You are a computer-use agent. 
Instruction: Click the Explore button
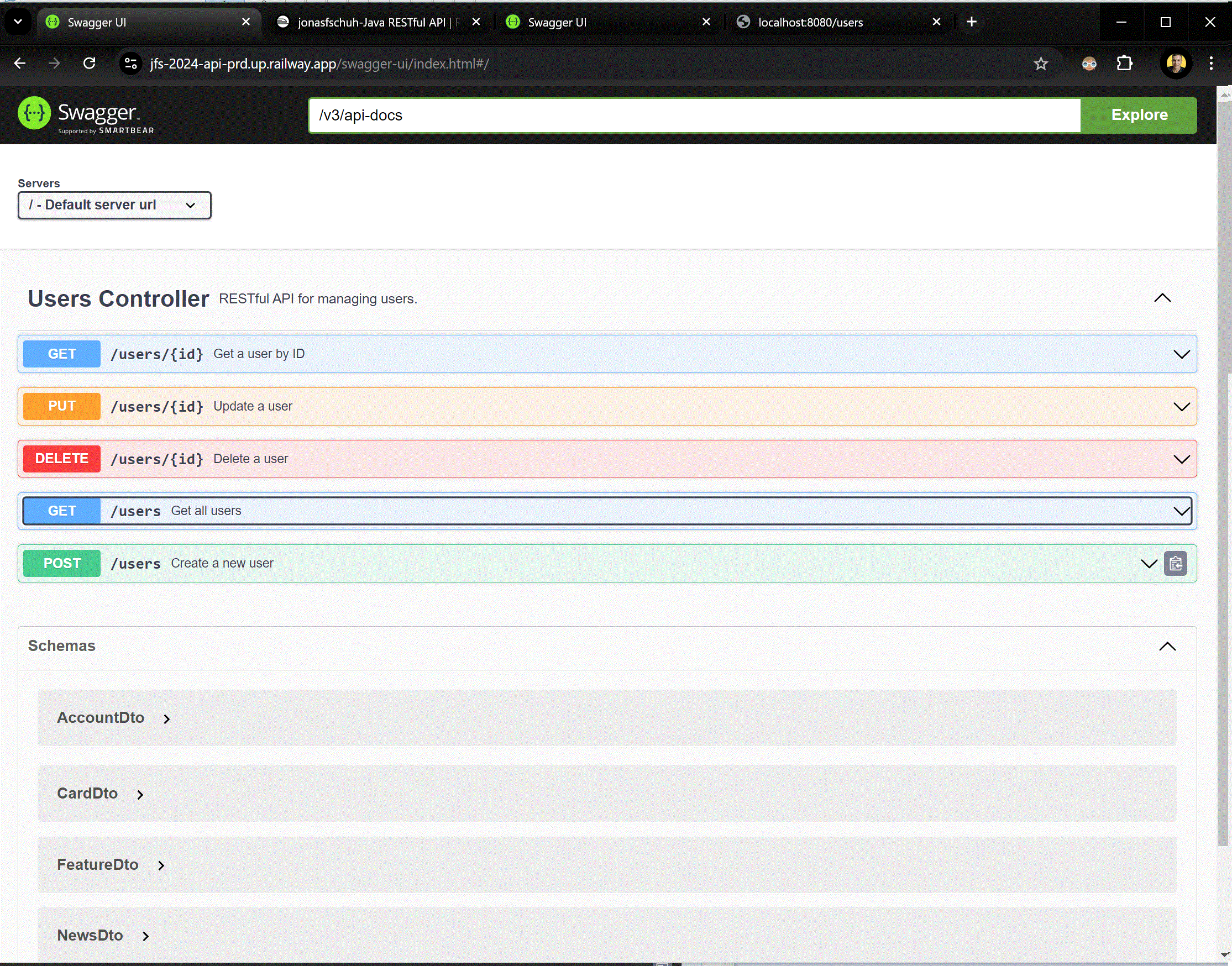pos(1138,115)
